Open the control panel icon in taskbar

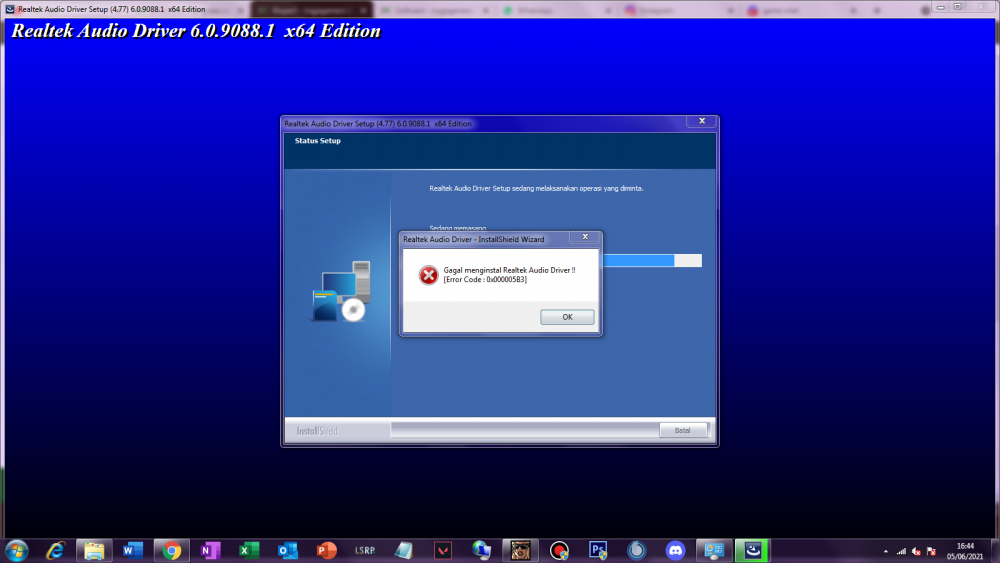pos(714,550)
